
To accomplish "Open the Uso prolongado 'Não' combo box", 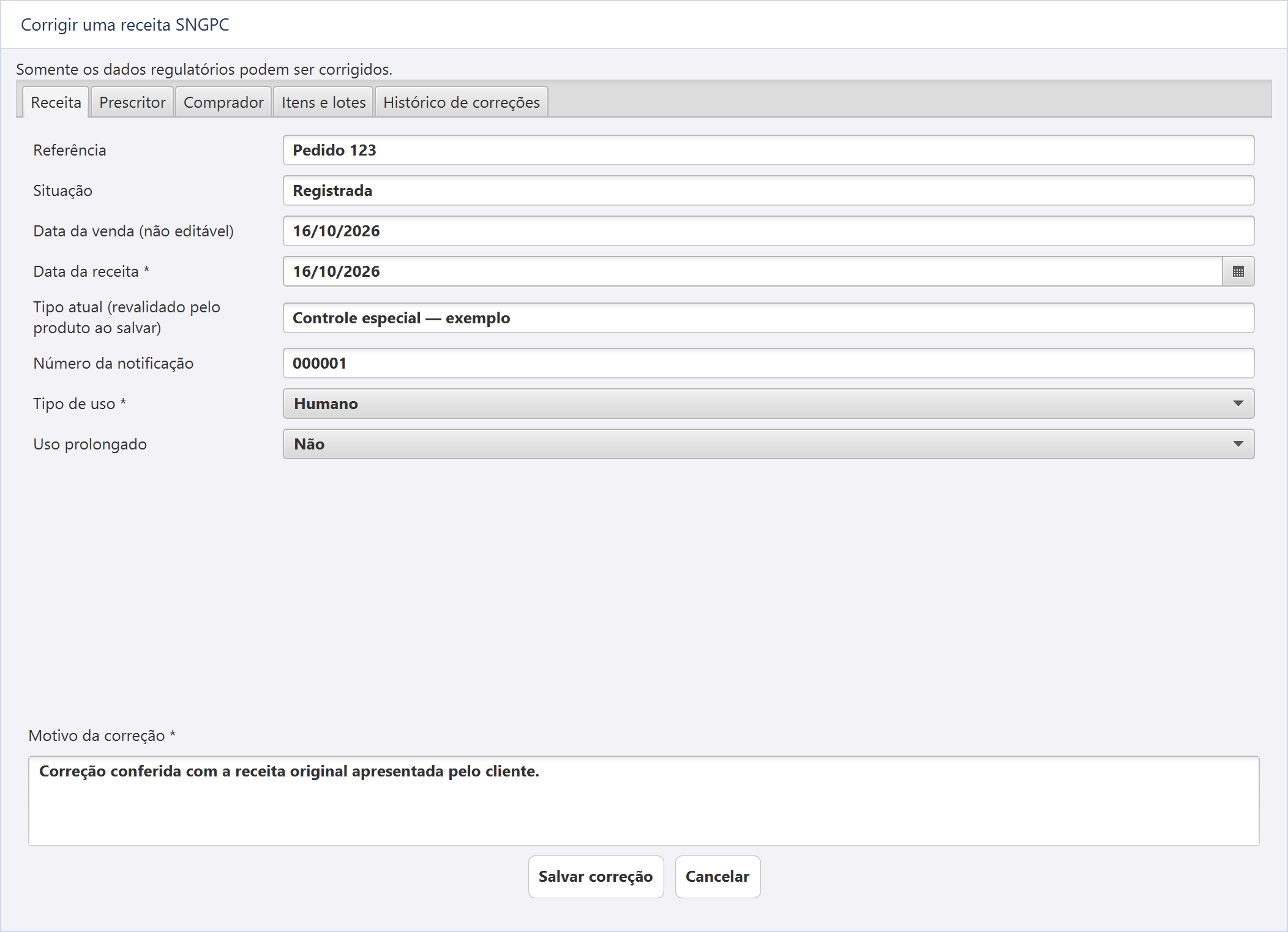I will 768,444.
